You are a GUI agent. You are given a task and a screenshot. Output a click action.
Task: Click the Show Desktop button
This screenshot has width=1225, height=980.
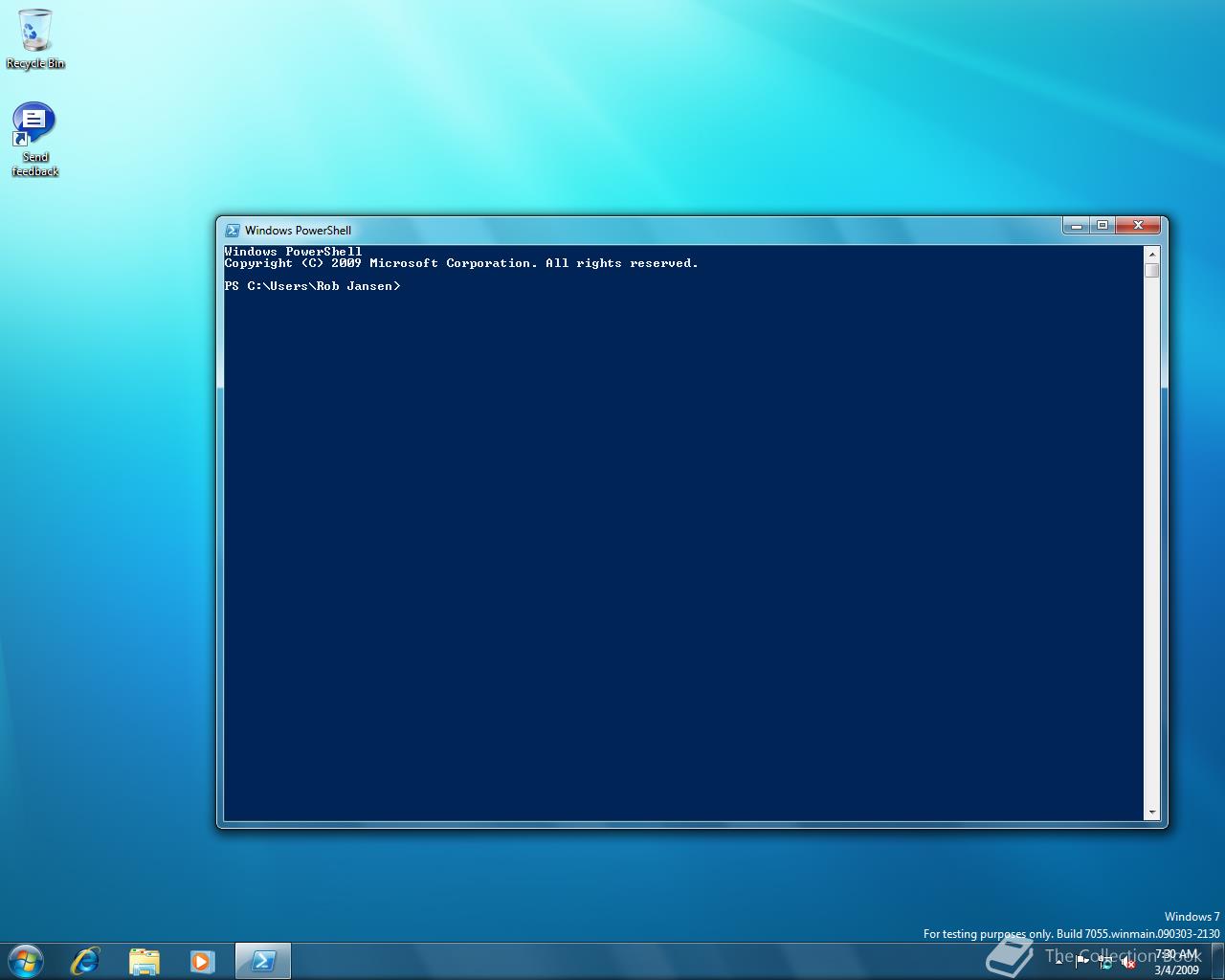(1217, 961)
